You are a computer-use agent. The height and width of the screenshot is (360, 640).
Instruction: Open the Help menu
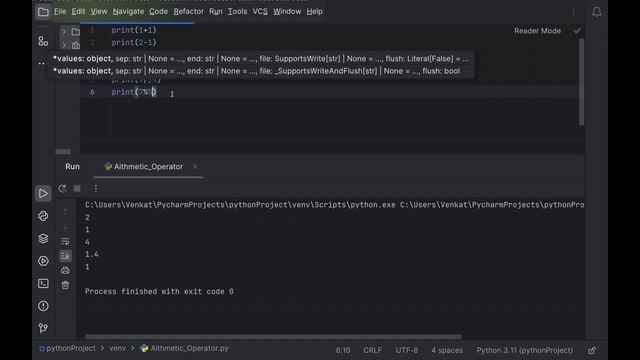(x=314, y=11)
